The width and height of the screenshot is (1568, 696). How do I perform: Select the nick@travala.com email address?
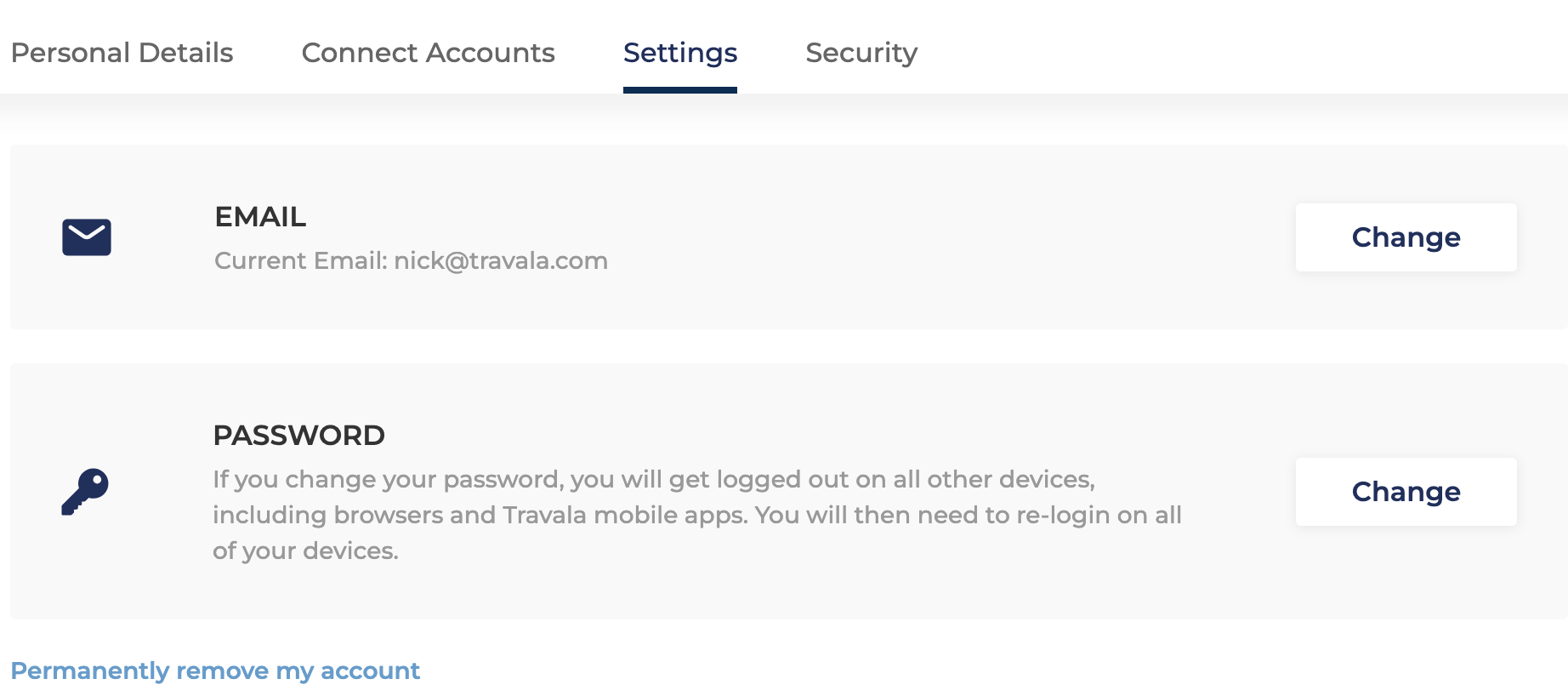[x=501, y=260]
